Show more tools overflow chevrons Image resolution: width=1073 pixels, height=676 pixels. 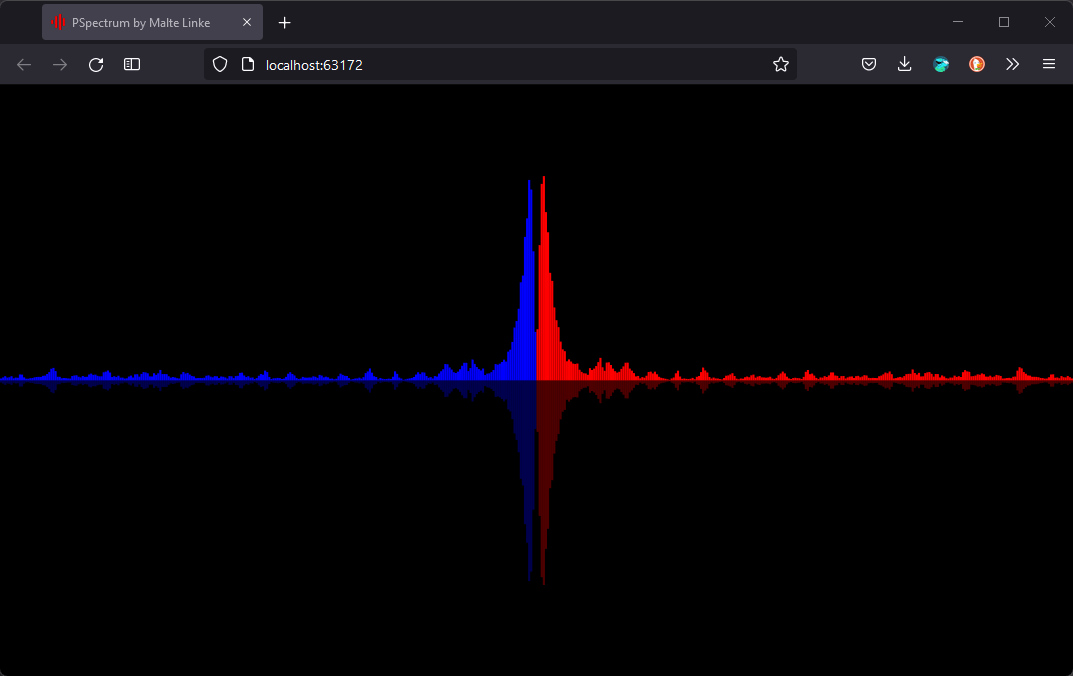click(x=1013, y=64)
